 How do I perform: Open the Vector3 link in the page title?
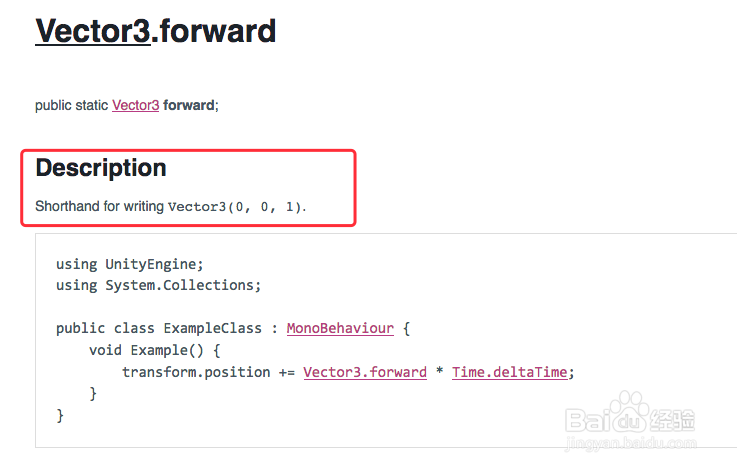(x=92, y=31)
